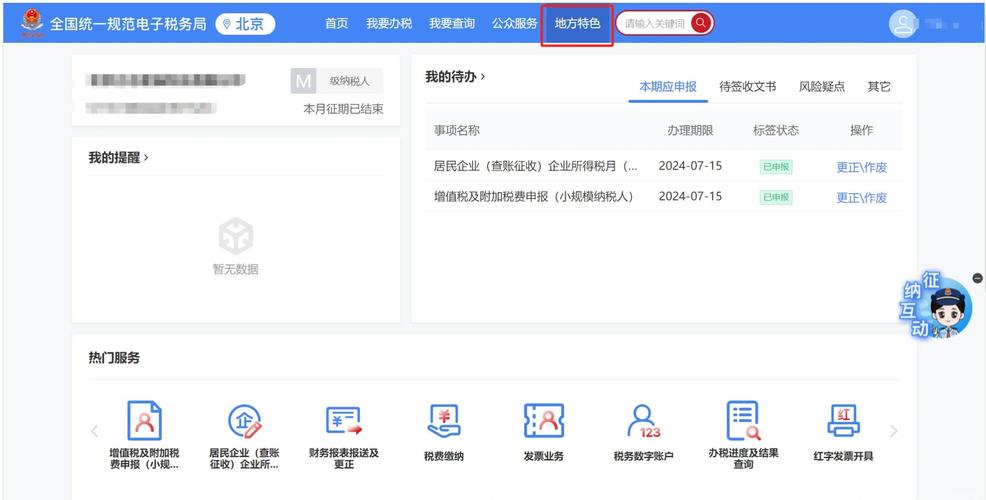This screenshot has width=986, height=500.
Task: Open the user avatar profile icon
Action: [903, 24]
